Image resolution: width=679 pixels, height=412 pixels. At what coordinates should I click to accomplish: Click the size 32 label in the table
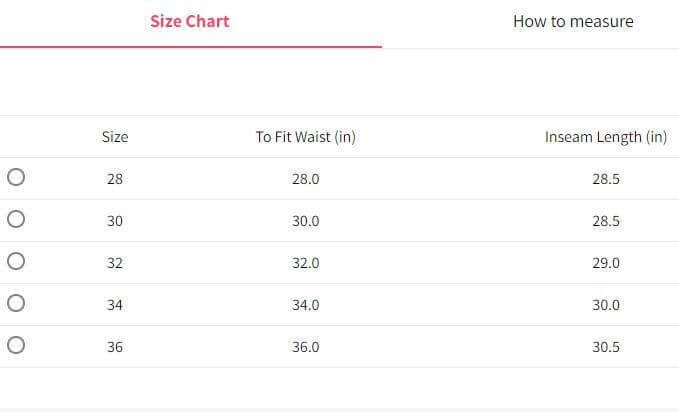coord(115,263)
